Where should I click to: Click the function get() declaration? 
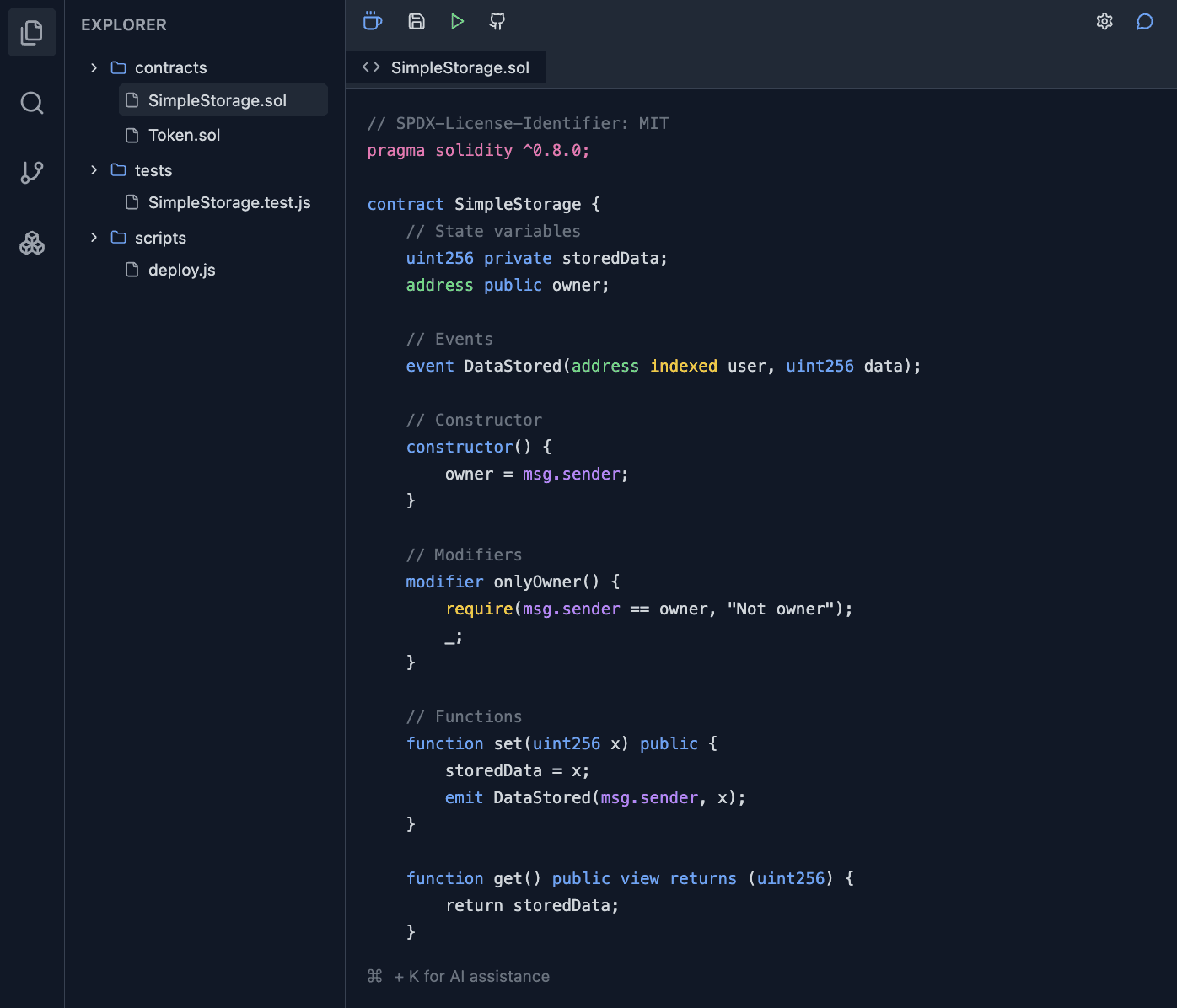tap(630, 878)
